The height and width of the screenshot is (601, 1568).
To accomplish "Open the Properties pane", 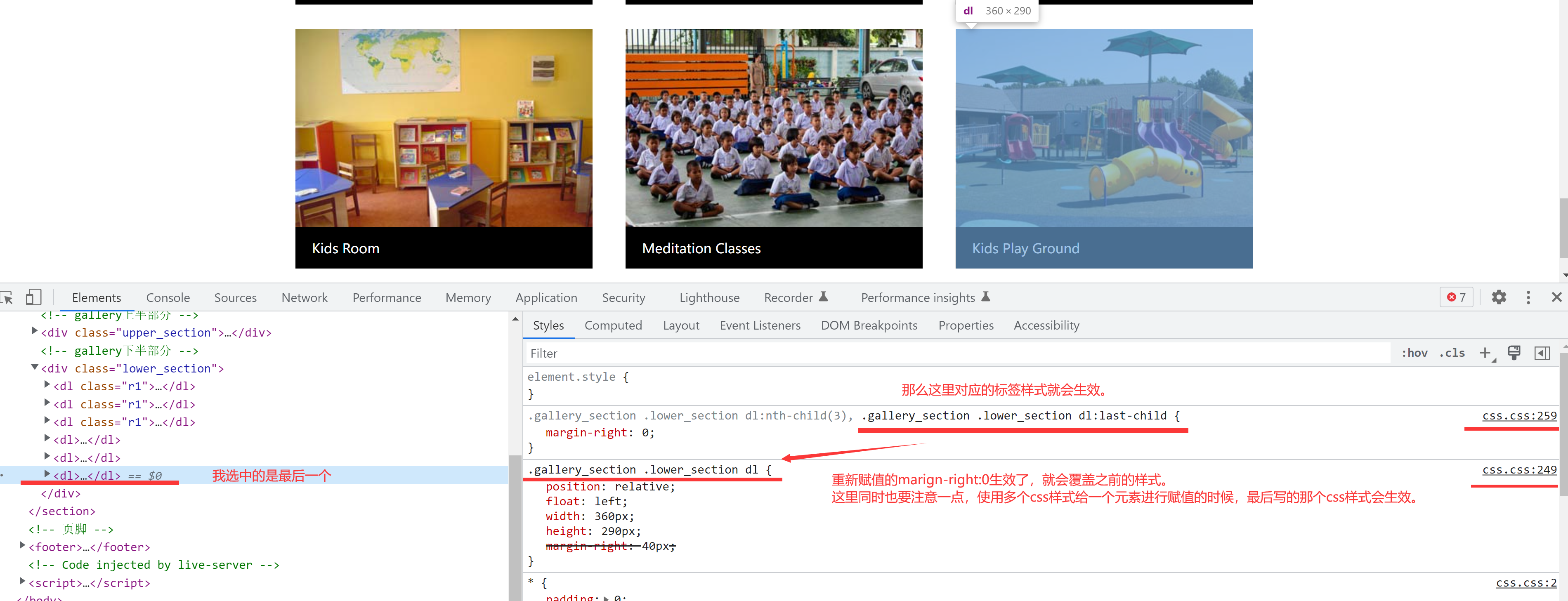I will (966, 325).
